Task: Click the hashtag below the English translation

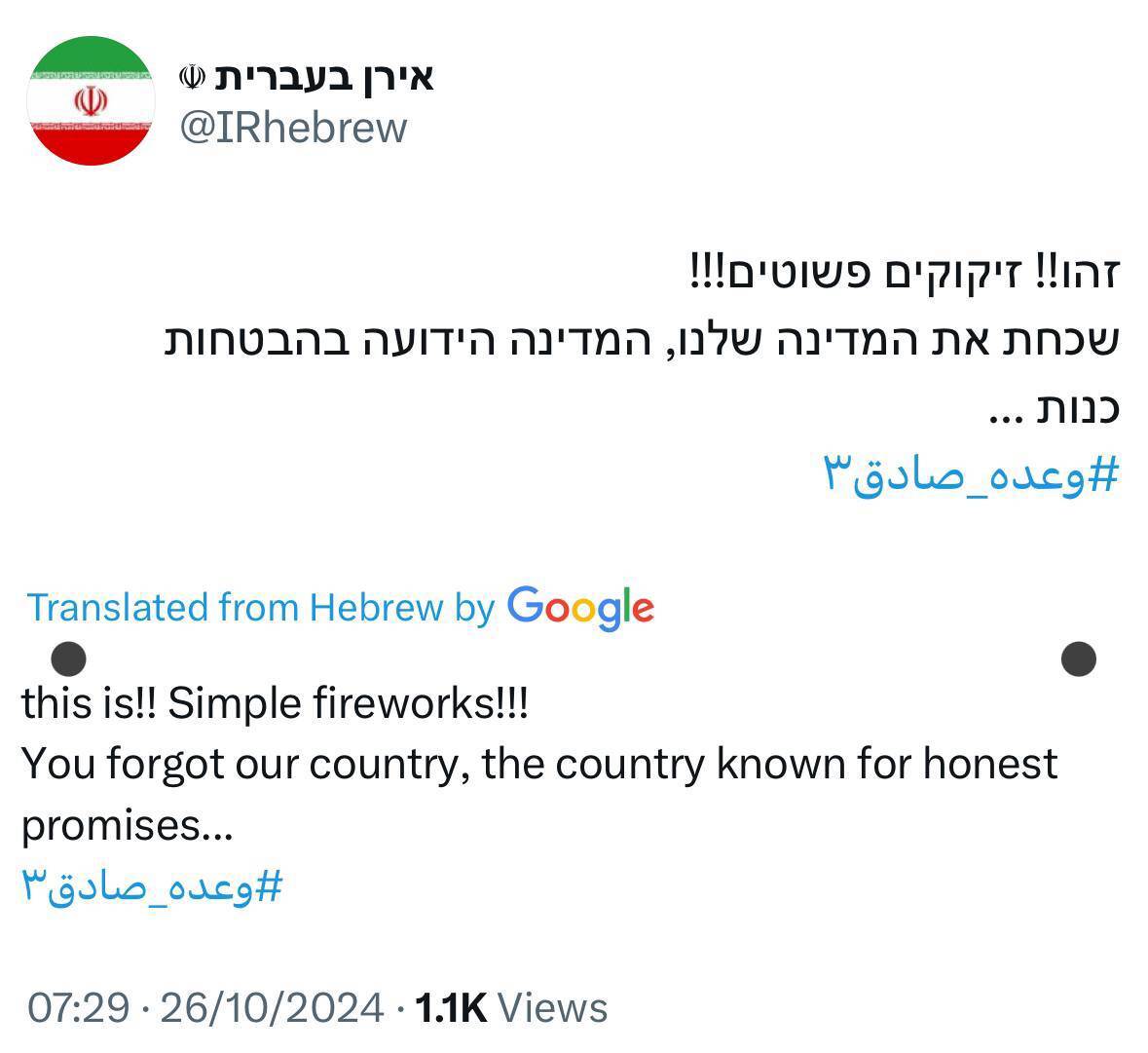Action: tap(152, 886)
